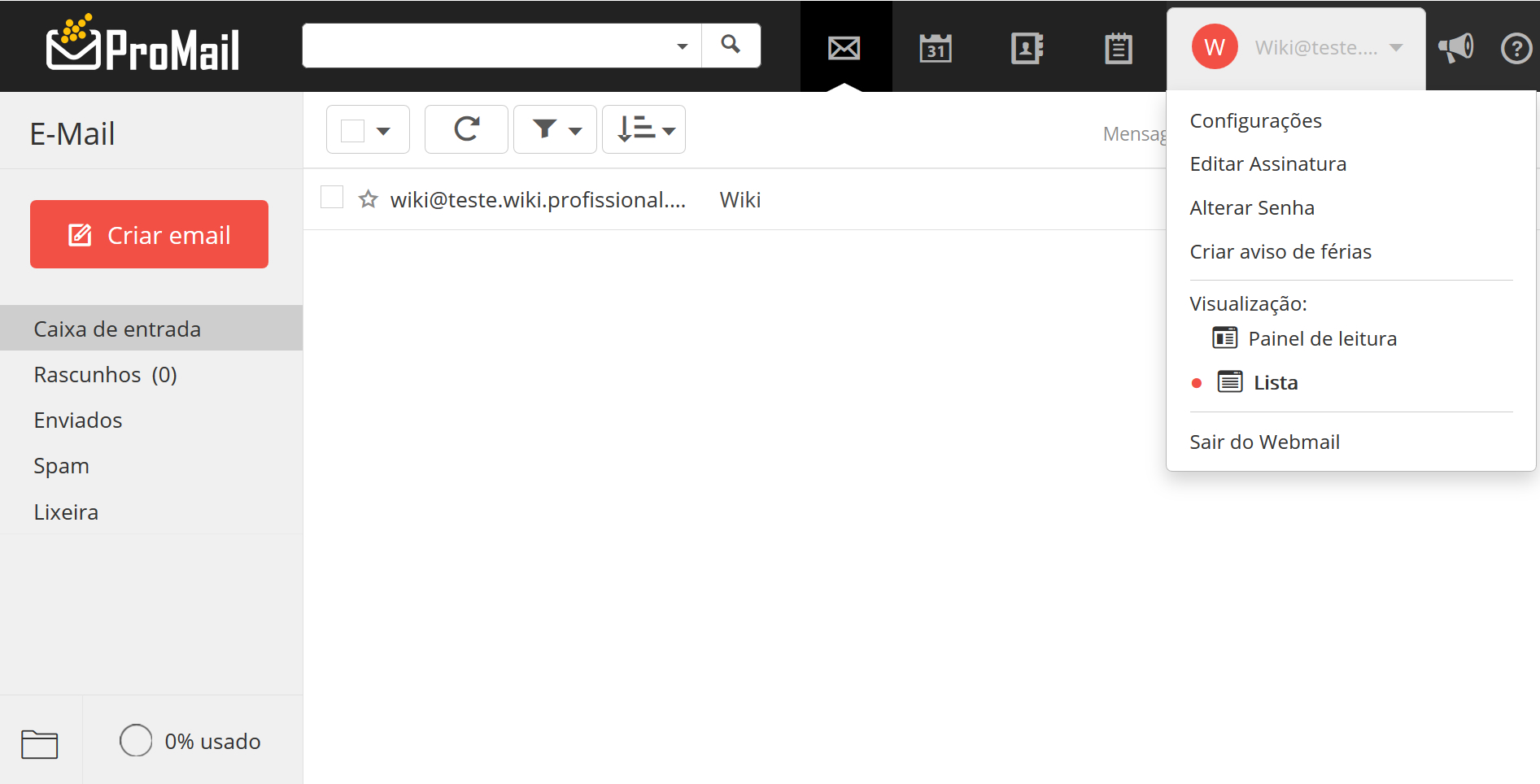Choose Painel de leitura view
The image size is (1540, 784).
click(1321, 338)
